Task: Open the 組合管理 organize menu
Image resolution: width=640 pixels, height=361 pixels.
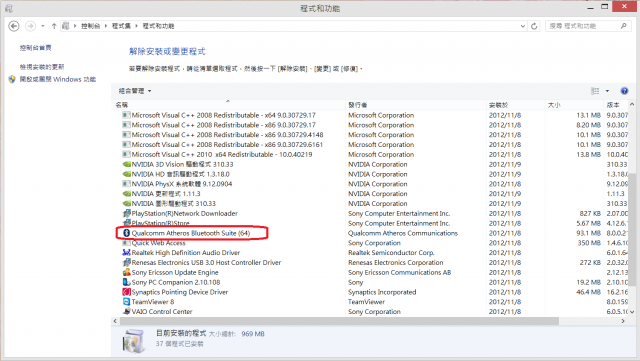Action: click(x=135, y=91)
